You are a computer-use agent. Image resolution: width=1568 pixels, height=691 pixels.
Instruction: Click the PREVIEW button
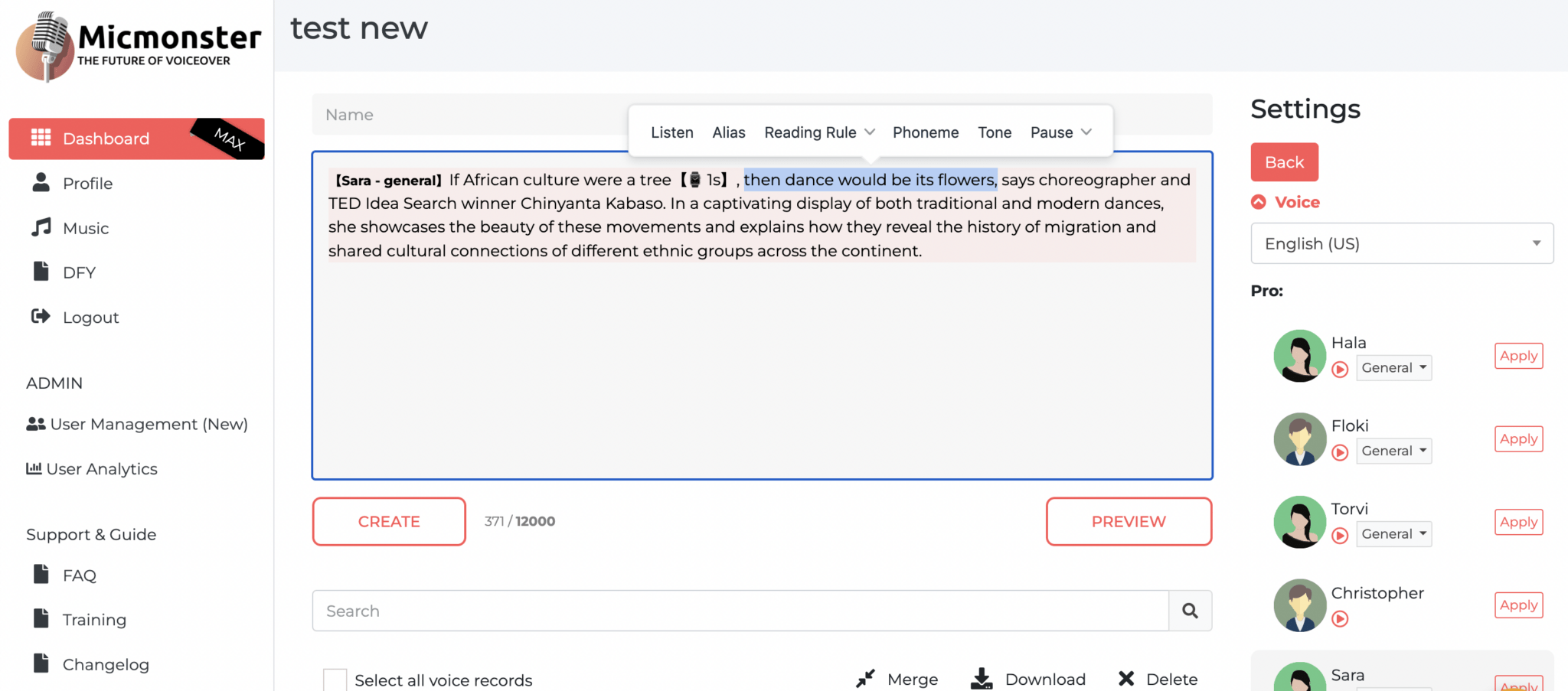1128,521
